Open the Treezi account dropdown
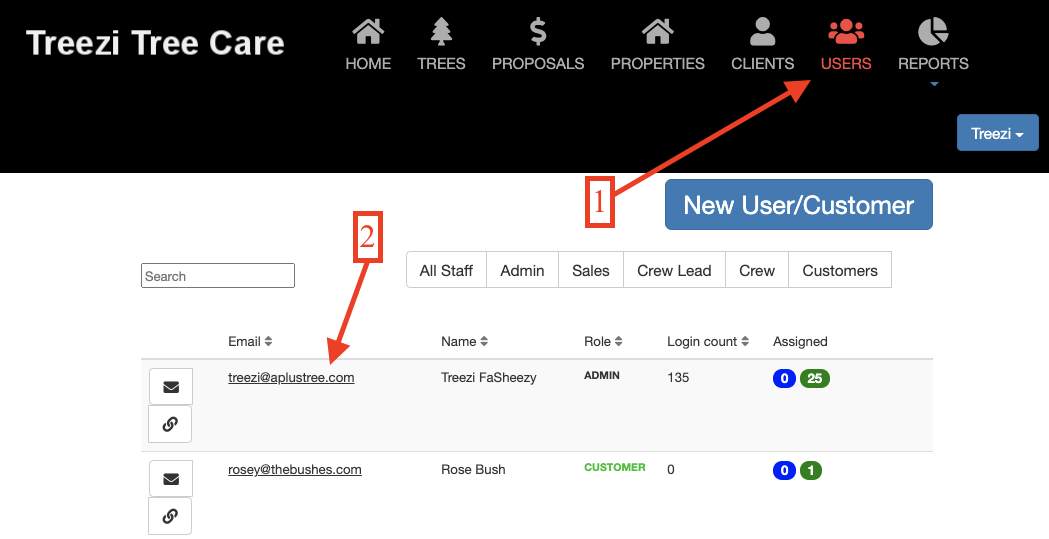 [x=997, y=133]
